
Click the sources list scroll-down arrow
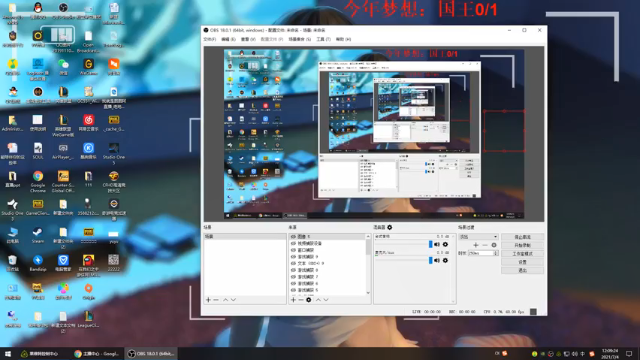click(368, 293)
